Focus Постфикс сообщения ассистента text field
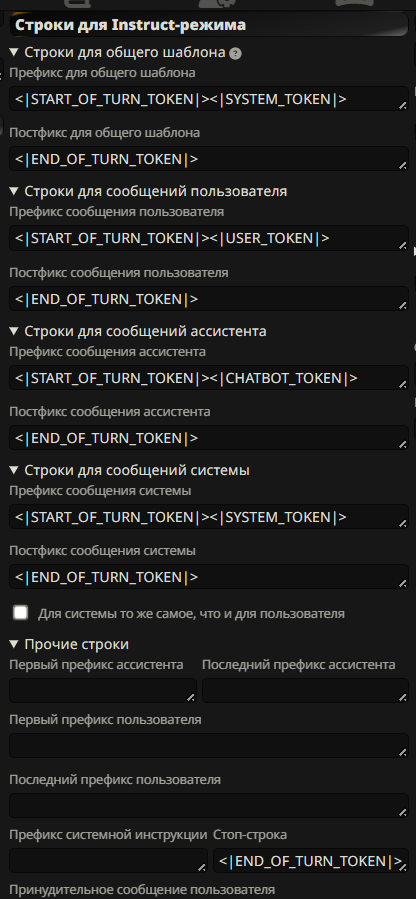 tap(209, 438)
